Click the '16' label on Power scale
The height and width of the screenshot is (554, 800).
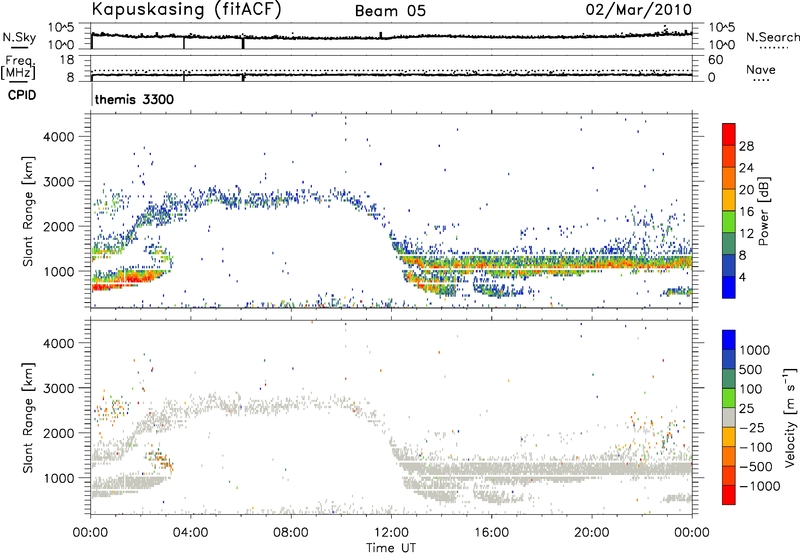[746, 212]
